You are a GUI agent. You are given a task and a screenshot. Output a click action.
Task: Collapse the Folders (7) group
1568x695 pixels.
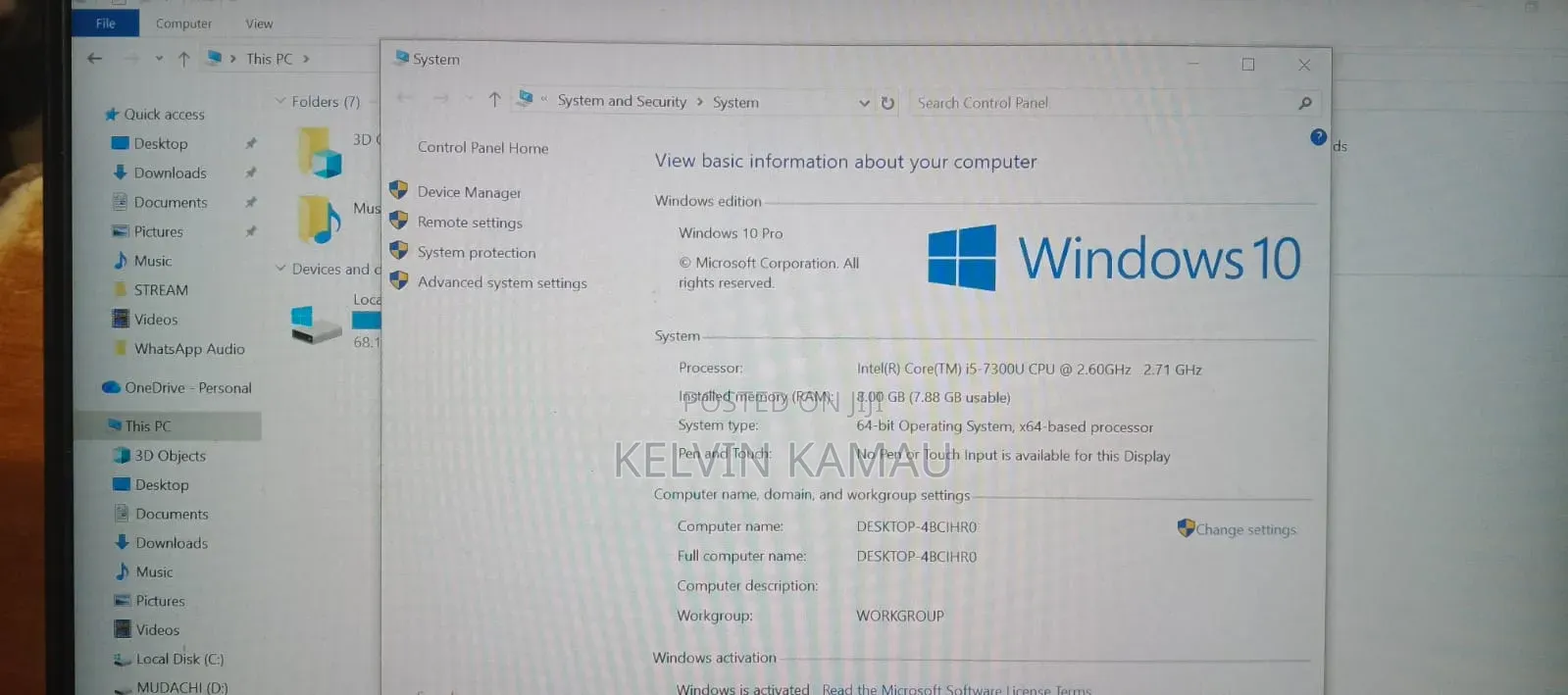[281, 101]
